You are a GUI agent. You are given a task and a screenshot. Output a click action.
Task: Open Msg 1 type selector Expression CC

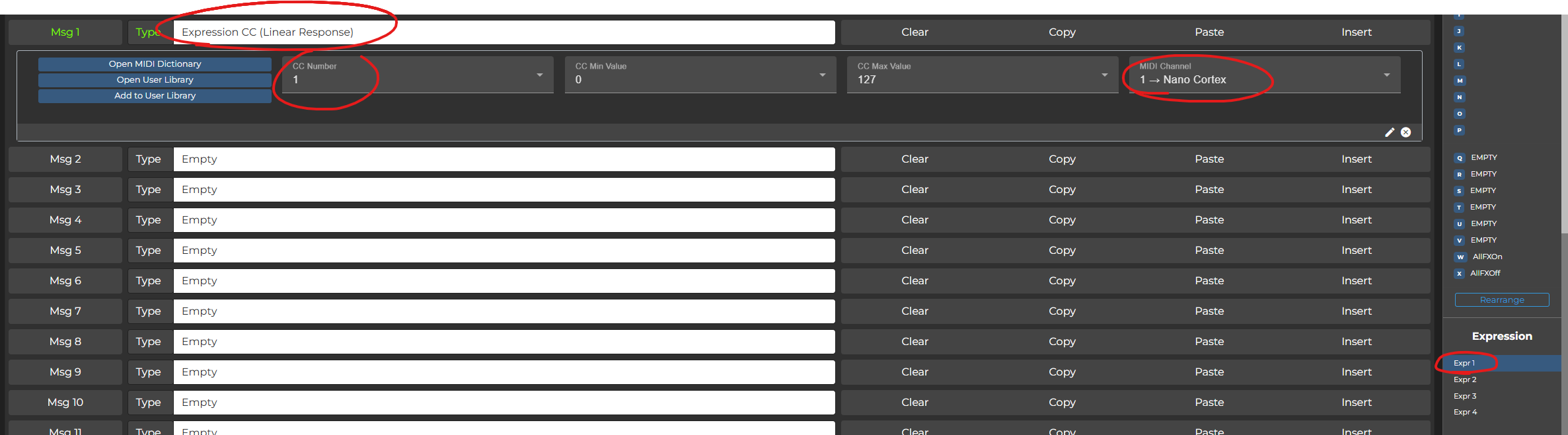coord(504,32)
